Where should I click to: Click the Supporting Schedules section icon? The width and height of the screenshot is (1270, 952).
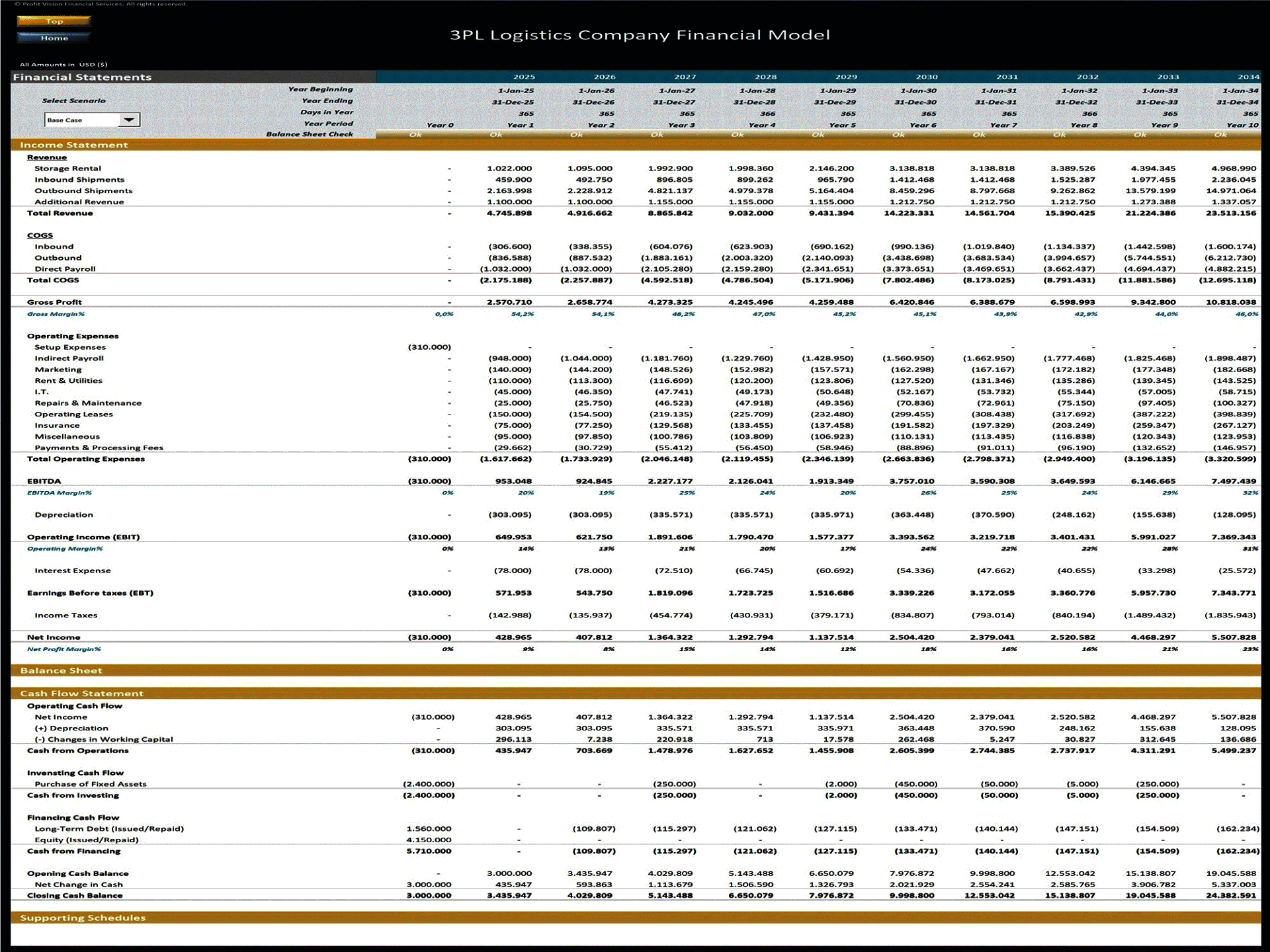point(85,919)
